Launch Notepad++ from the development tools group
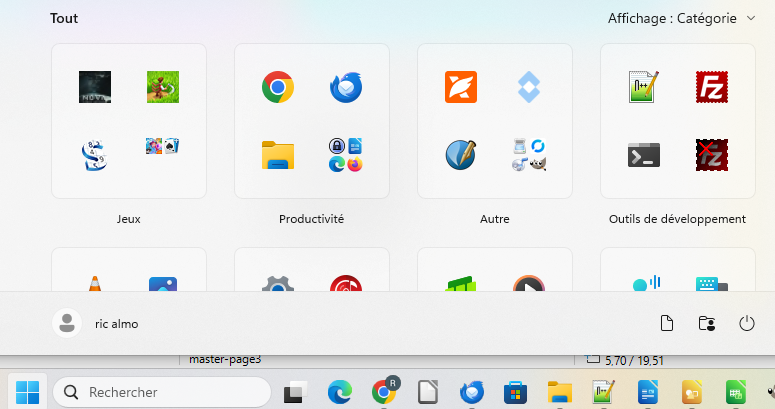The width and height of the screenshot is (775, 409). (644, 87)
